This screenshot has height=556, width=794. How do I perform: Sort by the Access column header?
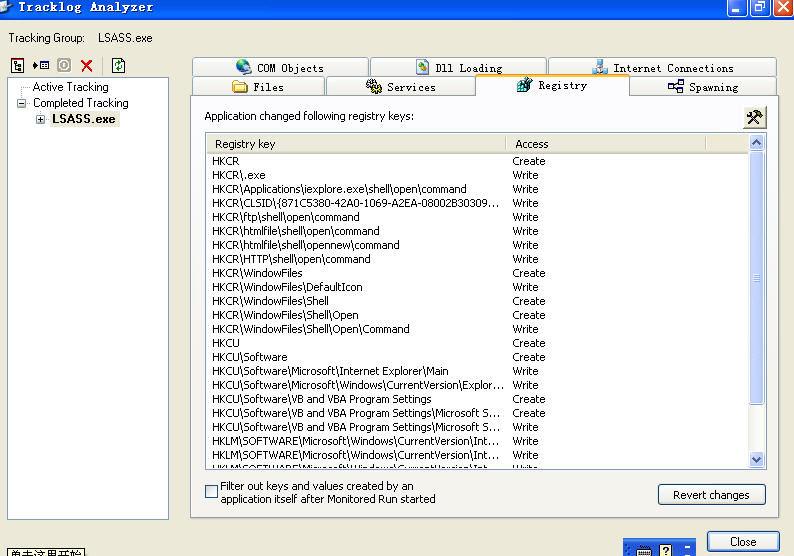pos(606,144)
